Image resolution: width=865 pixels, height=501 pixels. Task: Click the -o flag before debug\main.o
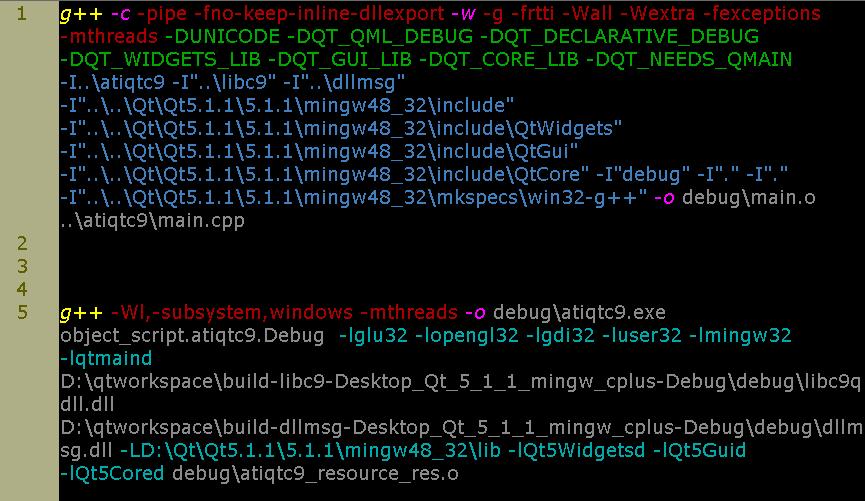click(664, 198)
